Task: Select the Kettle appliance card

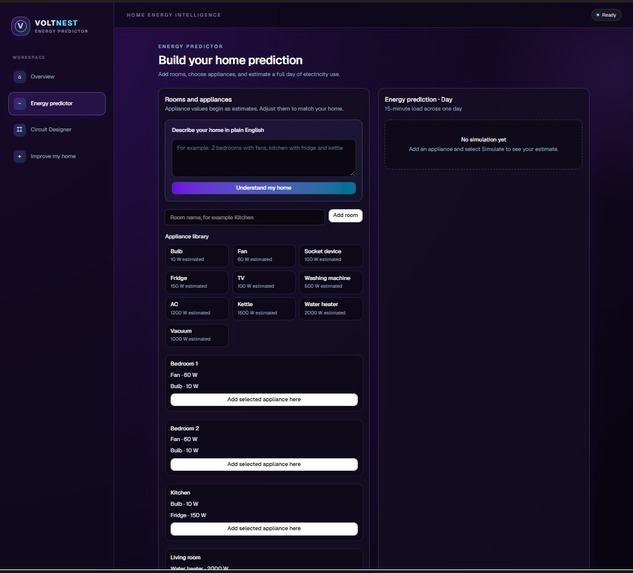Action: (264, 309)
